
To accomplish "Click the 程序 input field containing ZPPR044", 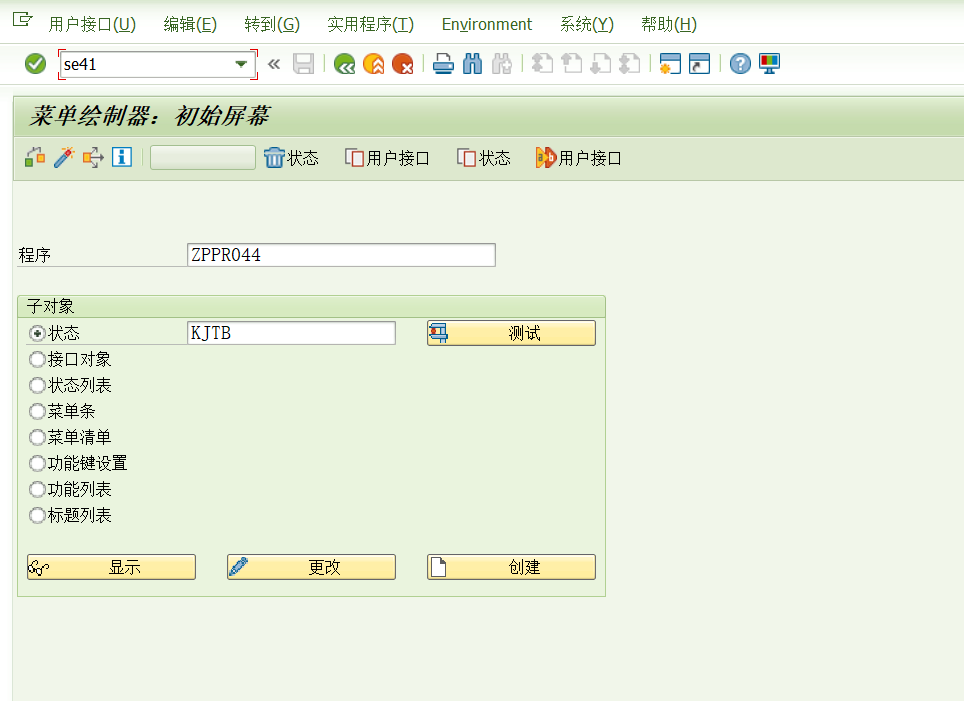I will [340, 255].
